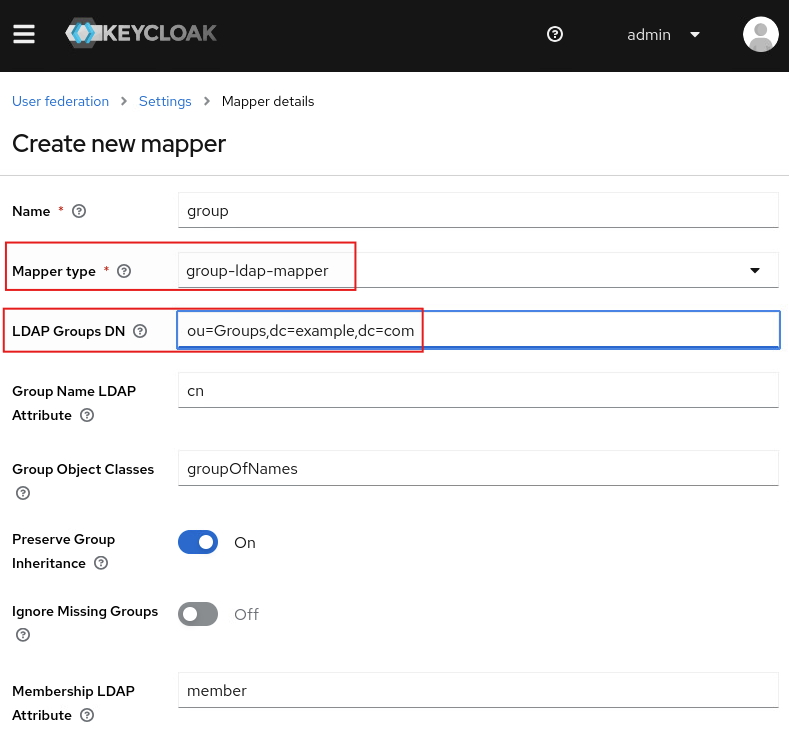This screenshot has width=789, height=732.
Task: Click the Group Object Classes field
Action: click(478, 468)
